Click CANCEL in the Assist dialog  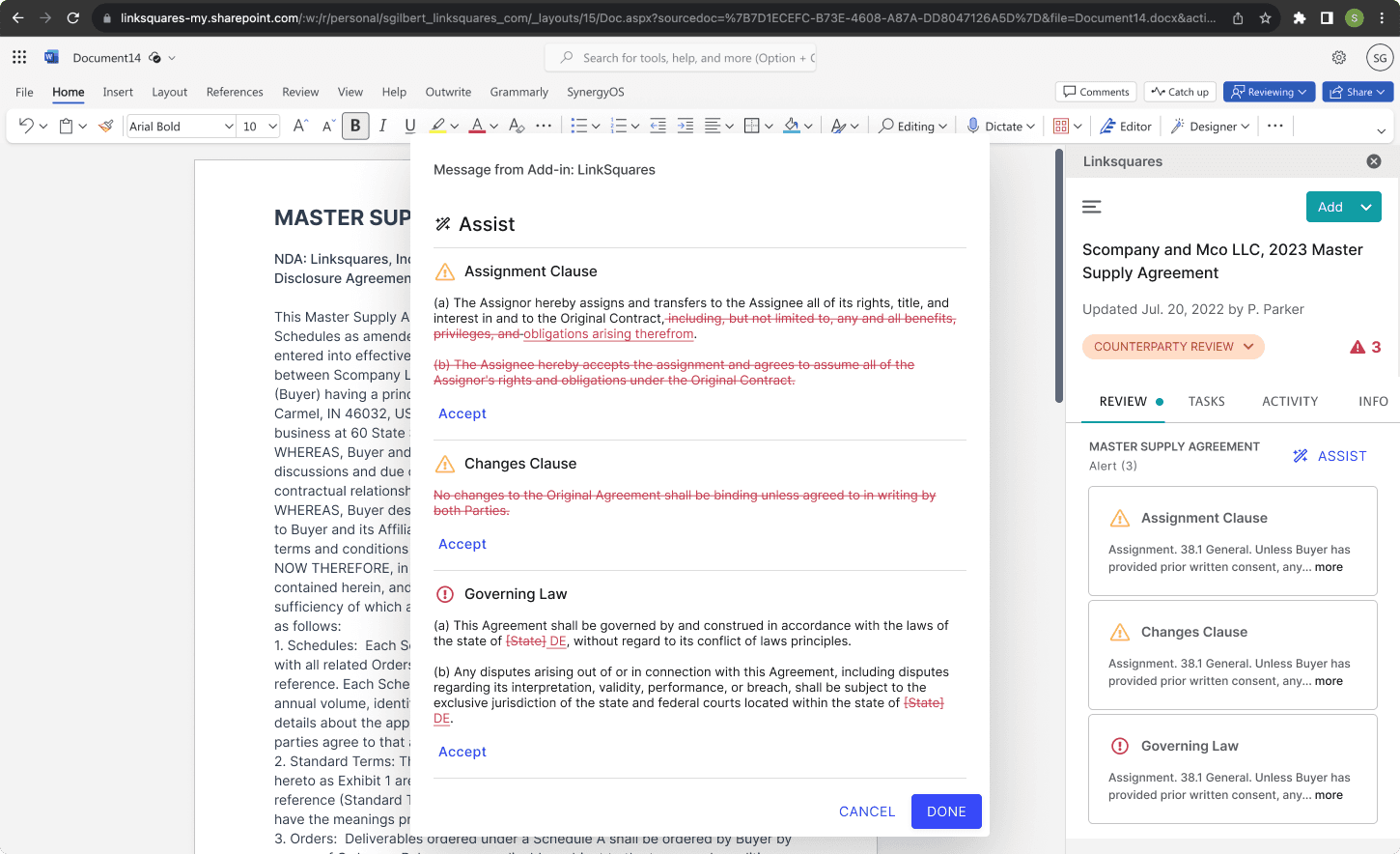pos(867,811)
